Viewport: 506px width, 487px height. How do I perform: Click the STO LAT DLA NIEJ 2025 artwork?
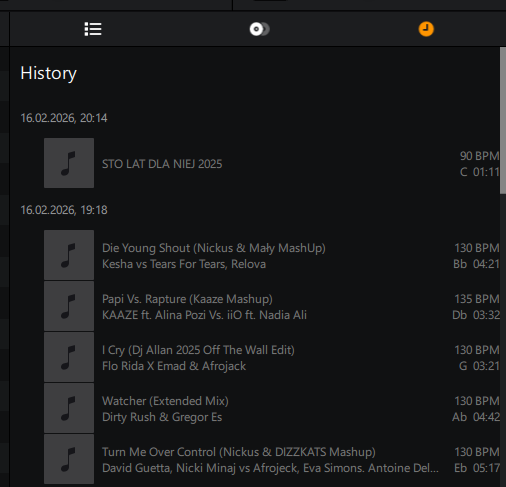[69, 163]
